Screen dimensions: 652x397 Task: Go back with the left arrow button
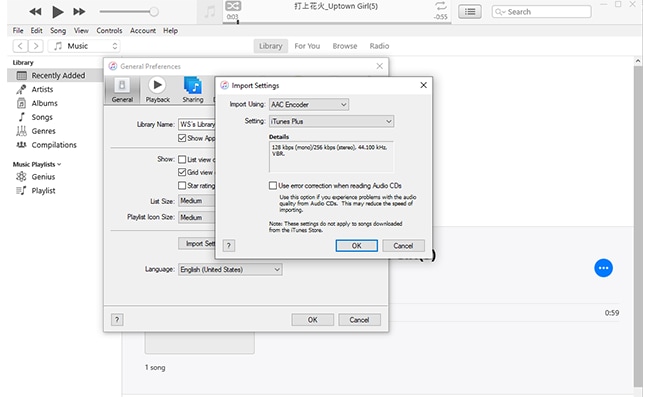click(x=20, y=46)
